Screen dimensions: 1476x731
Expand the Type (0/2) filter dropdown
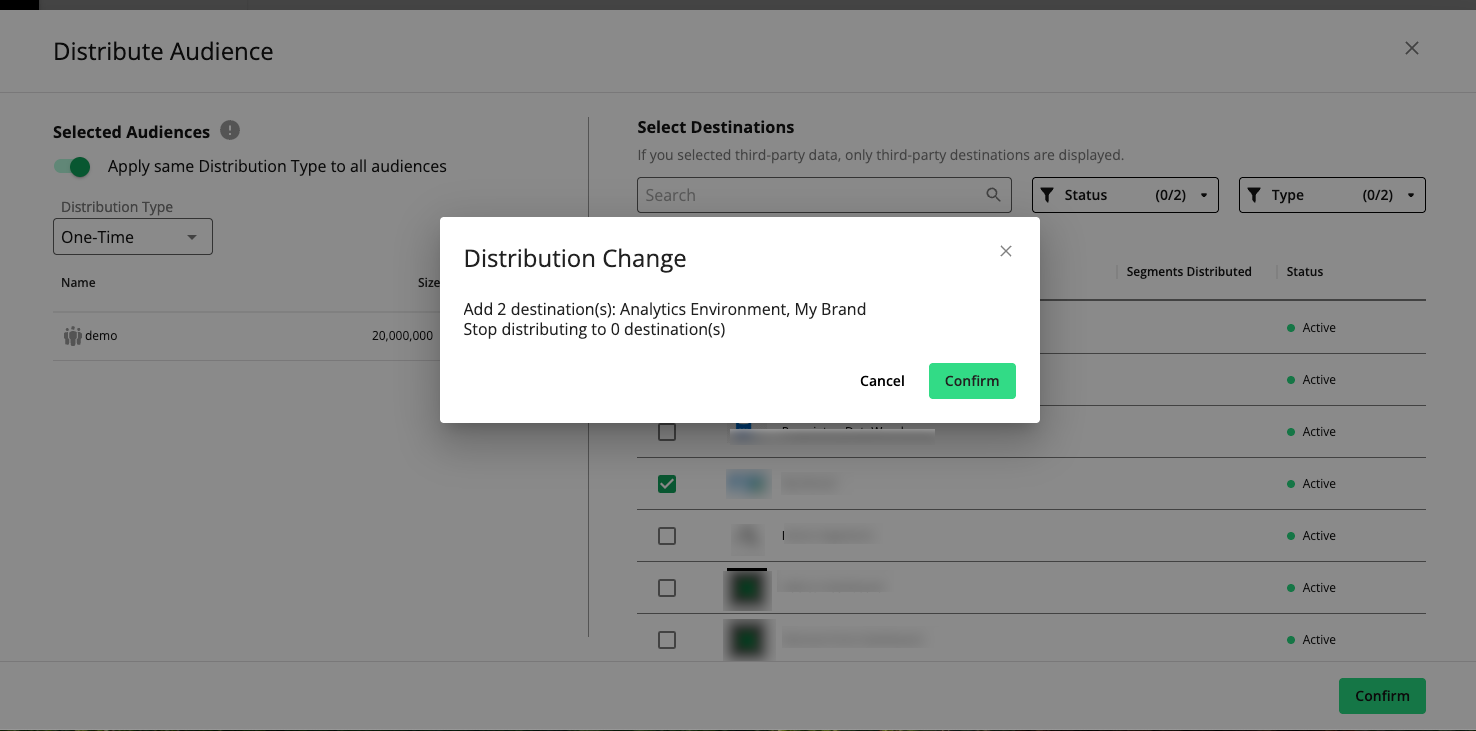[x=1410, y=194]
